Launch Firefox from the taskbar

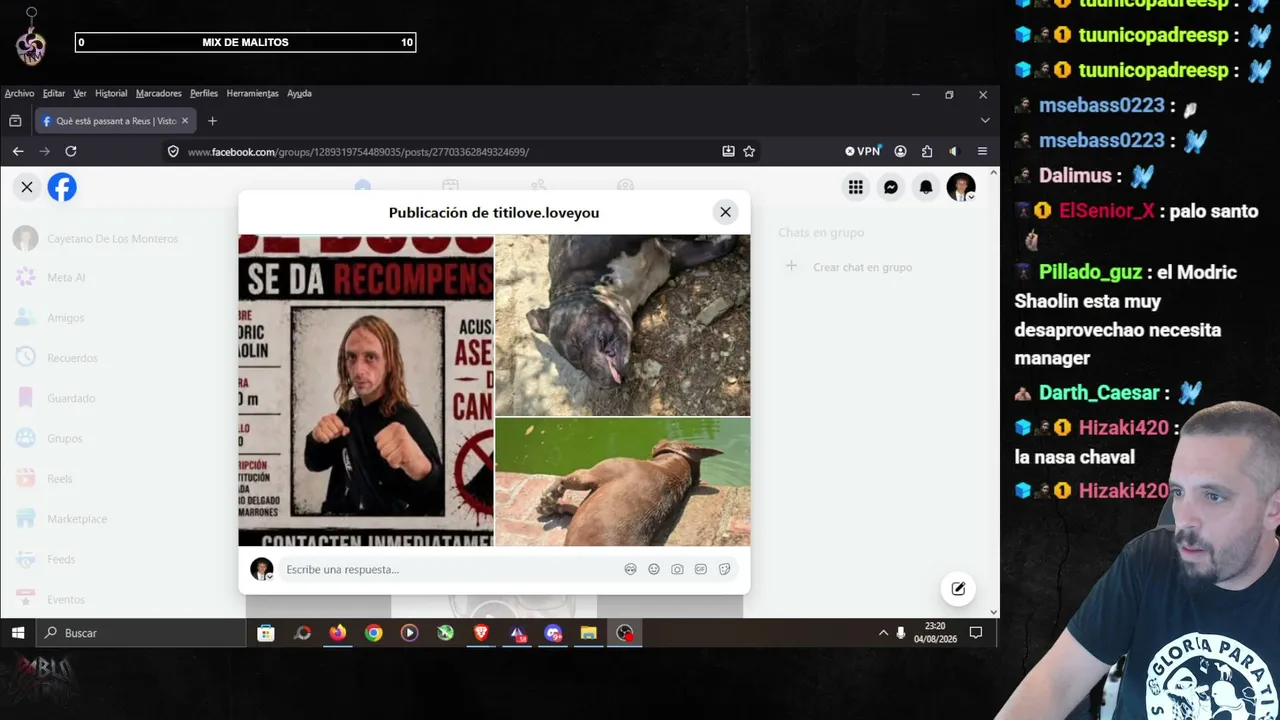point(338,633)
